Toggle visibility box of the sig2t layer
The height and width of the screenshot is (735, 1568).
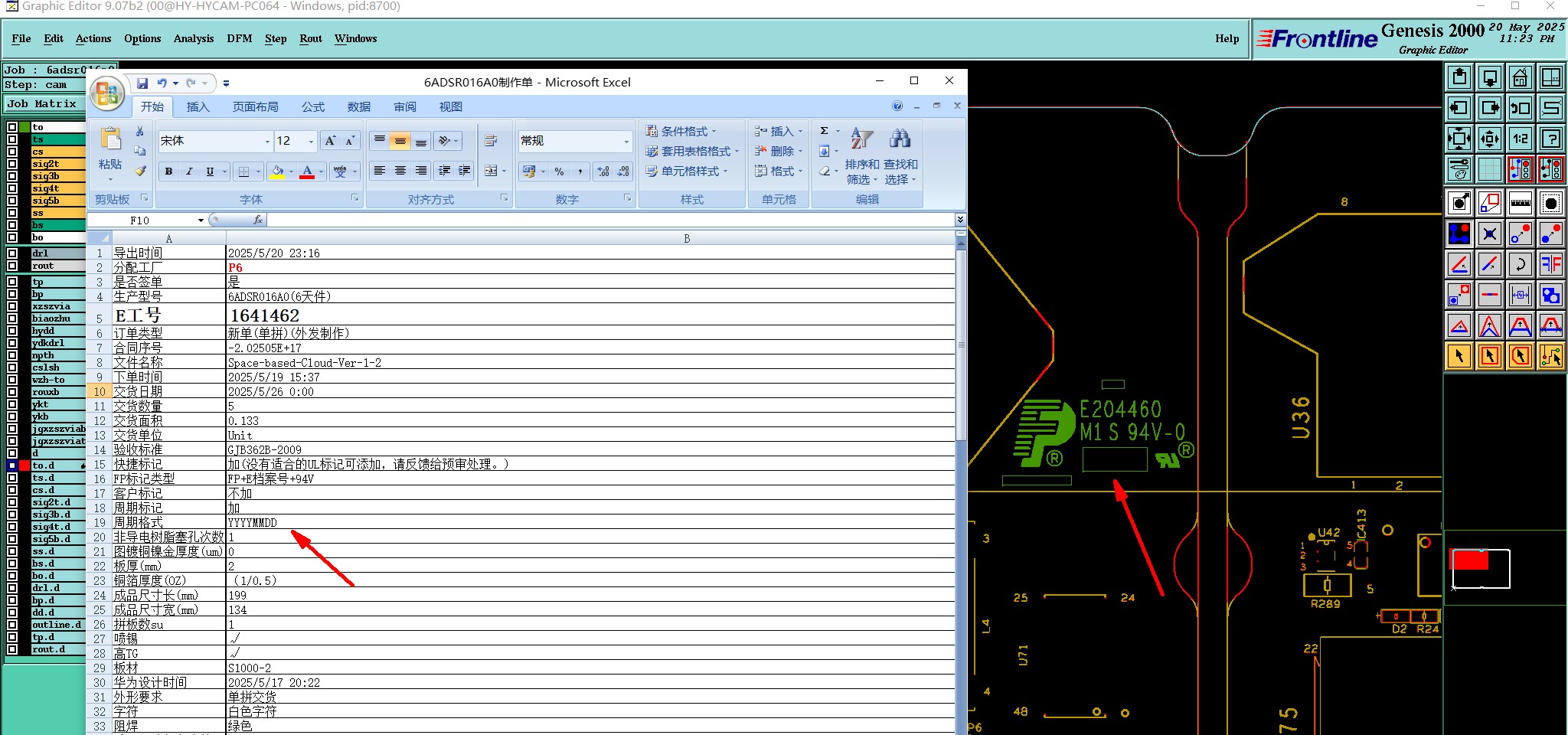12,164
